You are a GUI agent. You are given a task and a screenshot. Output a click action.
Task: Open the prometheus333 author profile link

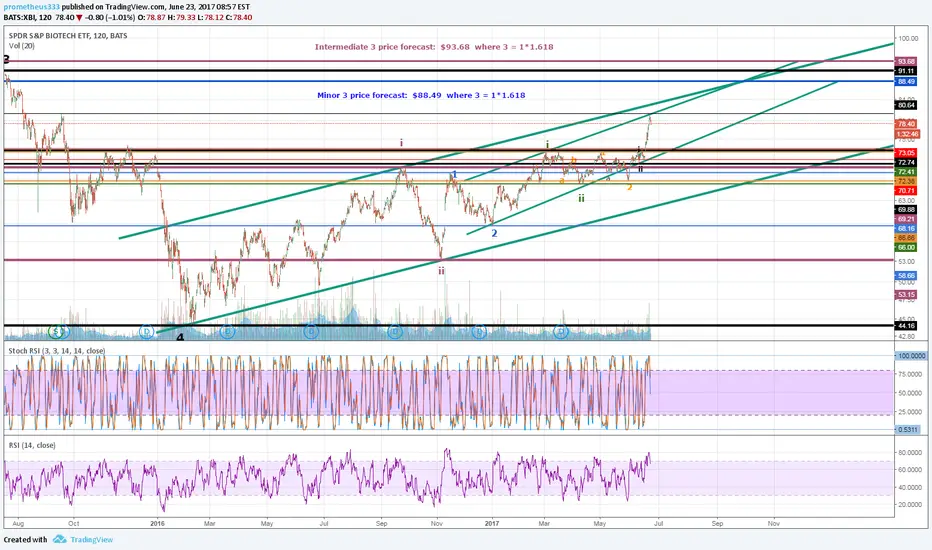(32, 7)
